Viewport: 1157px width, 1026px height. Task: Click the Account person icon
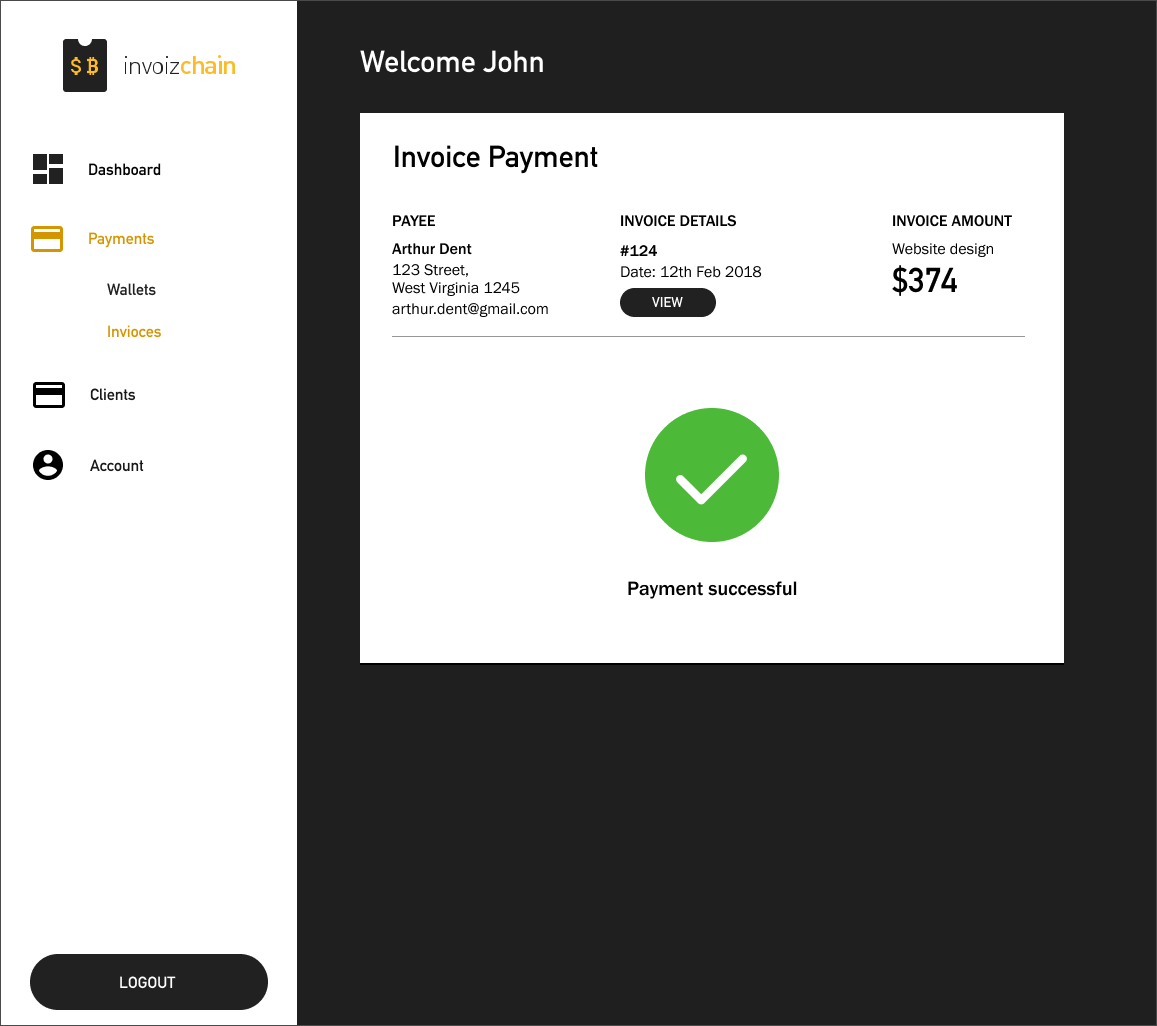[x=48, y=465]
